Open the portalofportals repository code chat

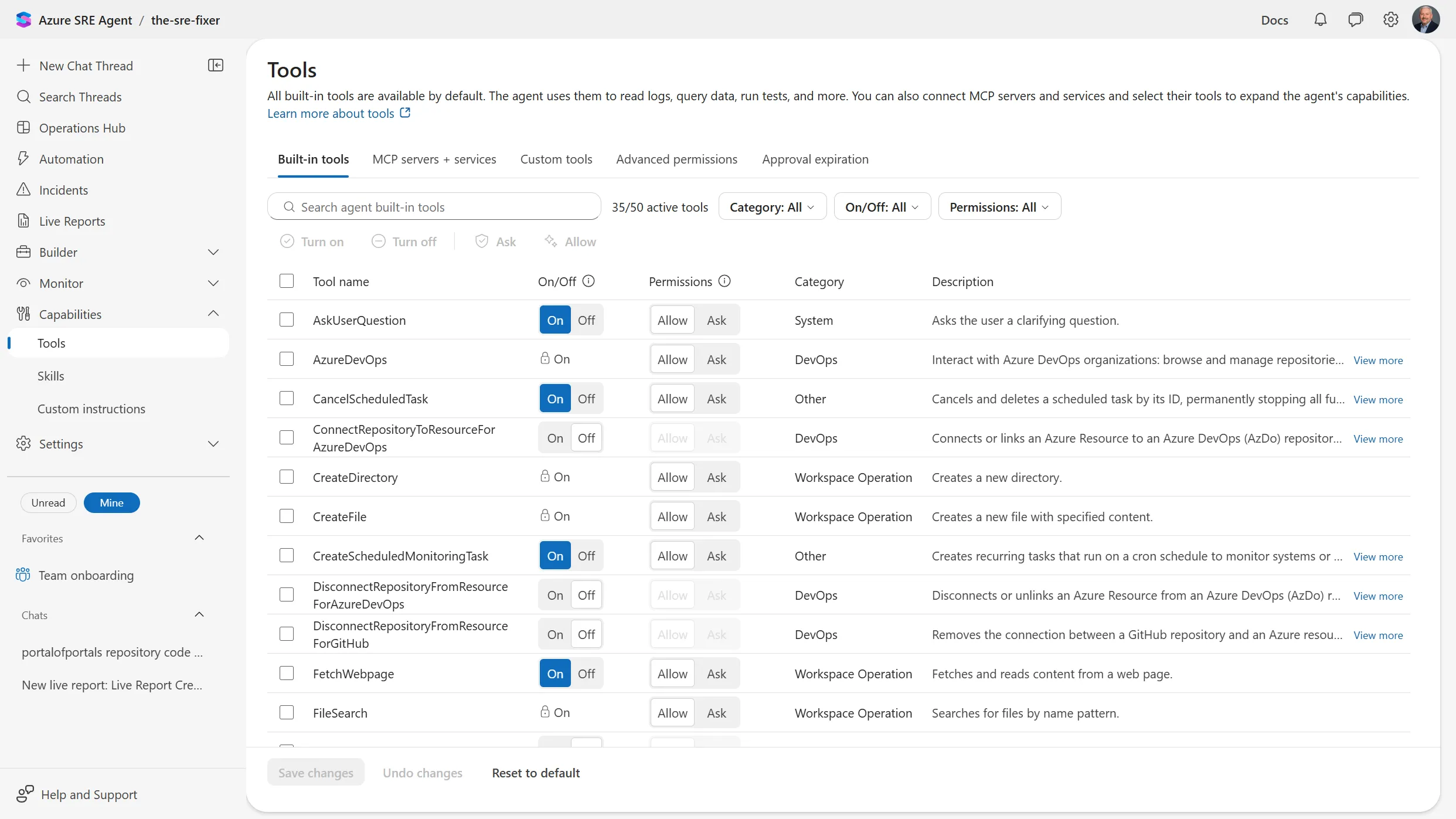(113, 652)
